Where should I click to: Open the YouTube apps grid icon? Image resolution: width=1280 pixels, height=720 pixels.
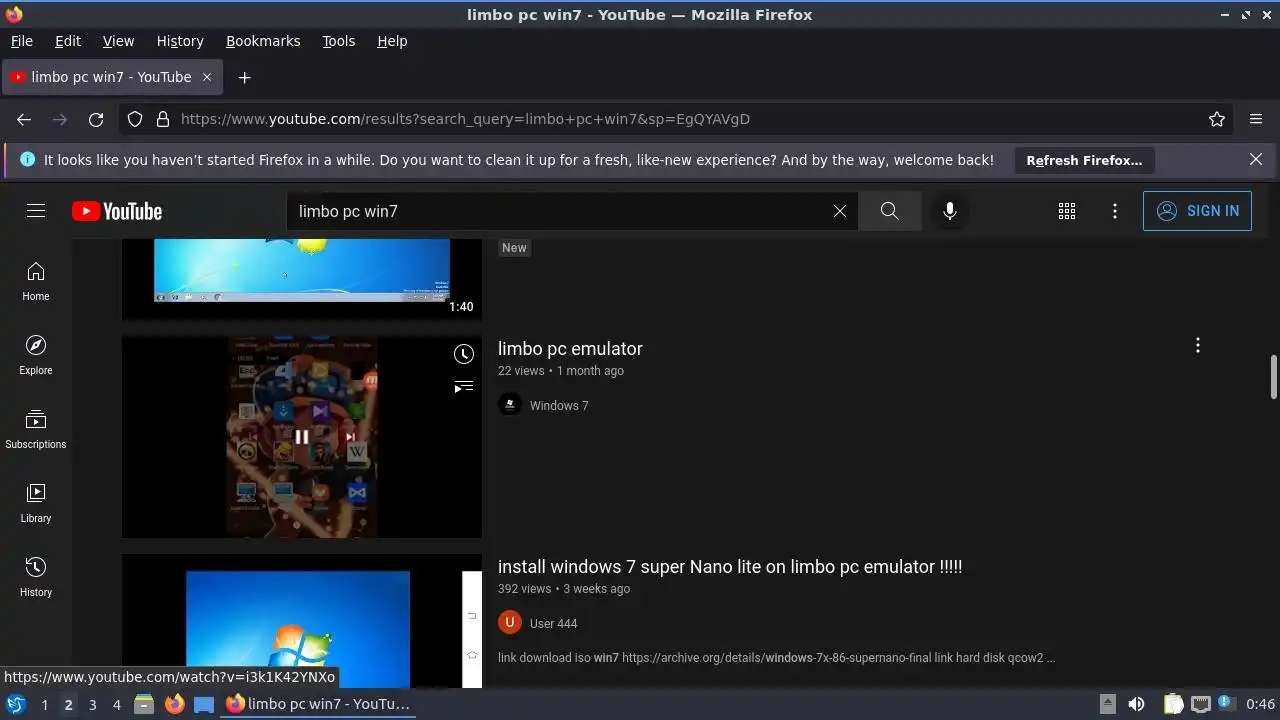pos(1067,211)
